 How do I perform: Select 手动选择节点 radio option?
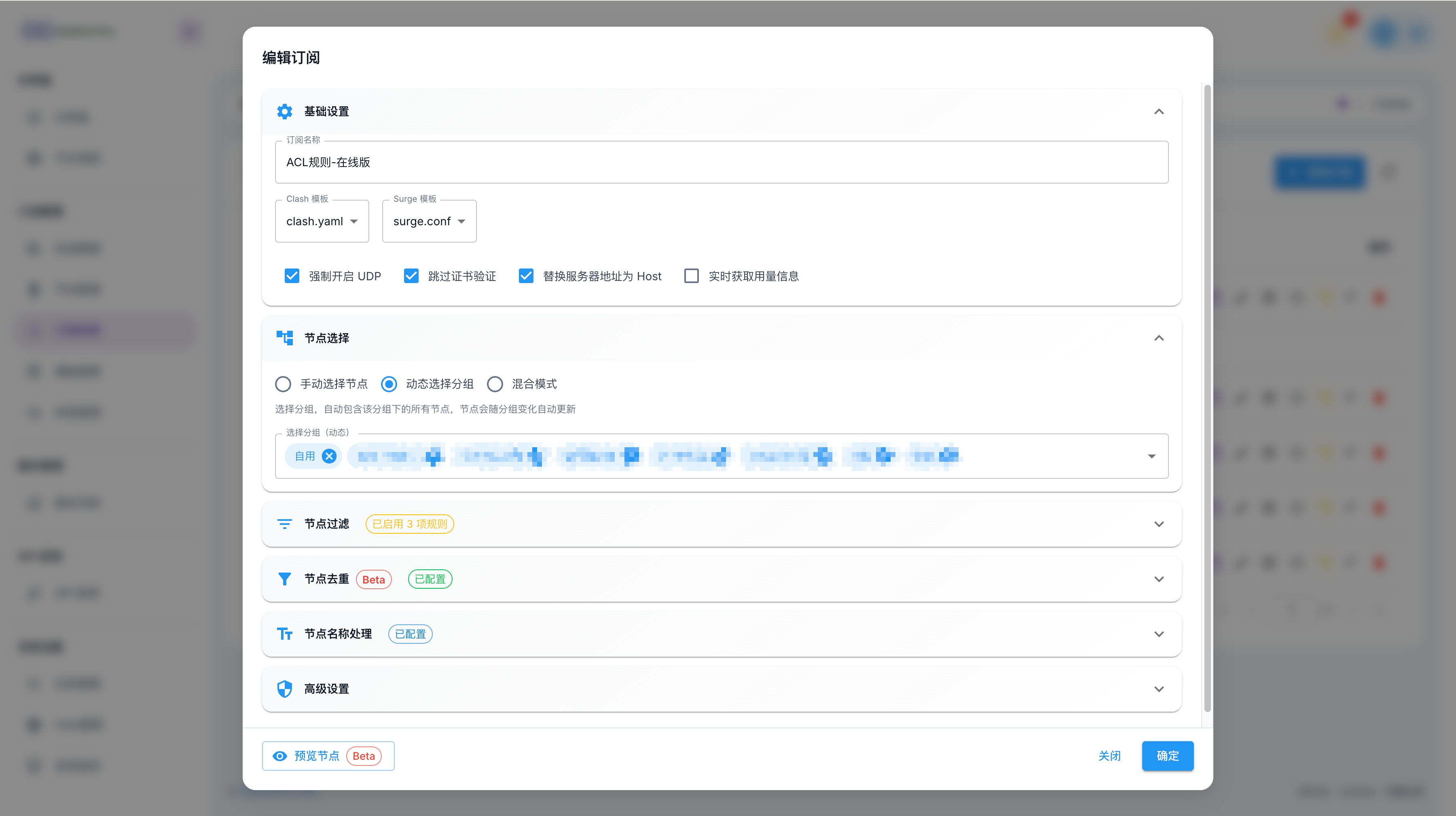tap(283, 384)
